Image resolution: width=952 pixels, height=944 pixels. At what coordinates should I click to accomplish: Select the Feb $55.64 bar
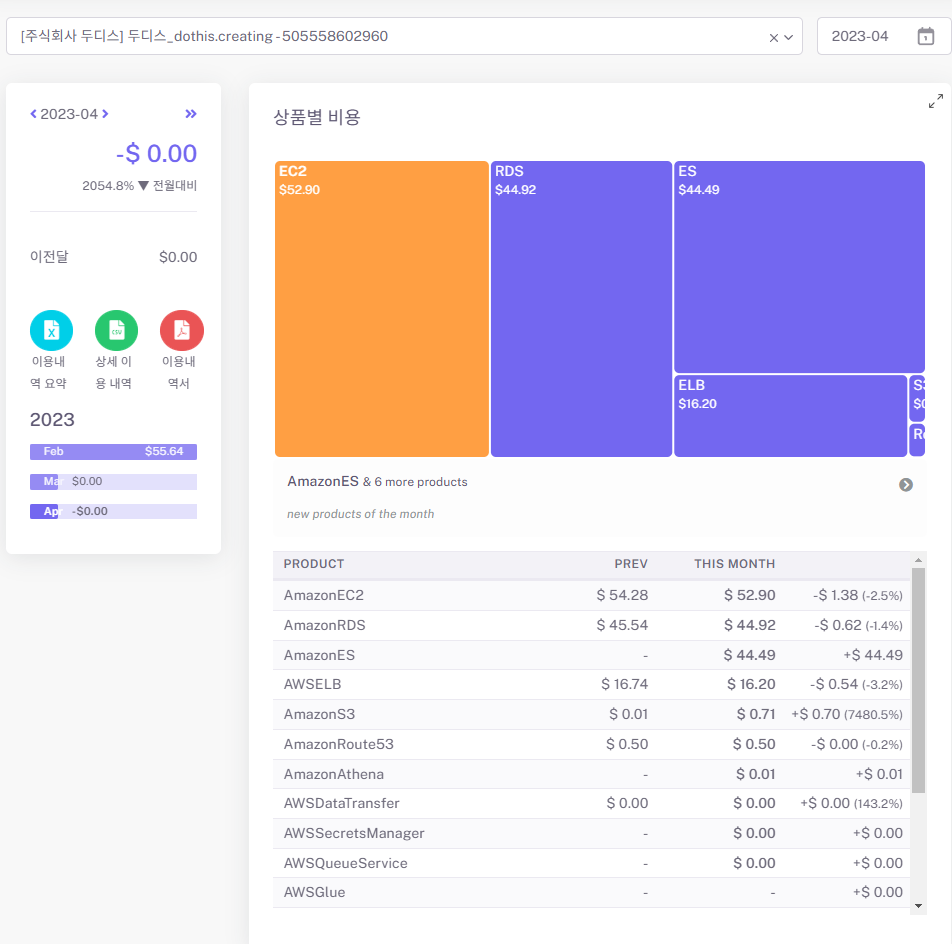coord(114,452)
